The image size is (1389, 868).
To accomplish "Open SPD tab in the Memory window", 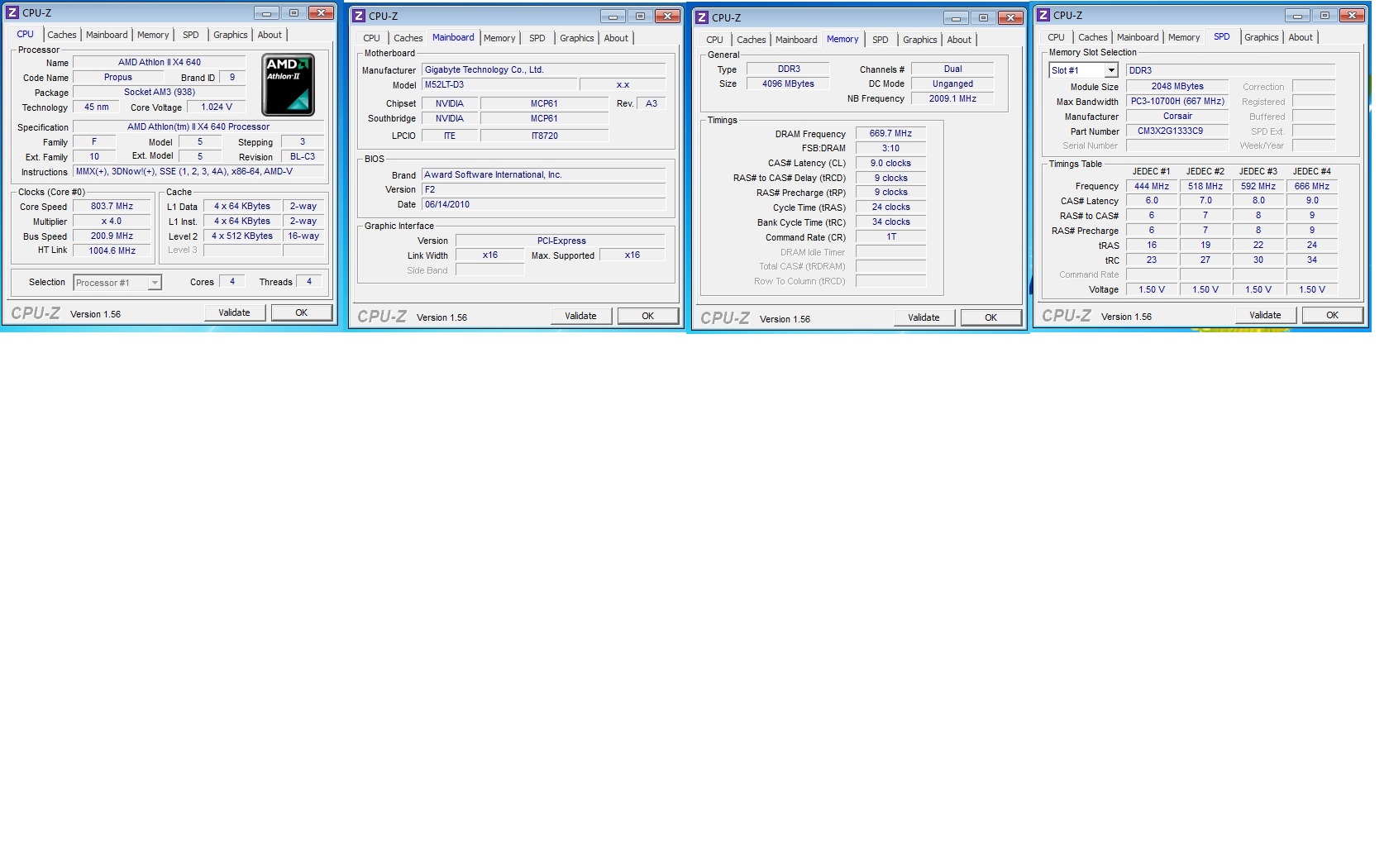I will 881,40.
